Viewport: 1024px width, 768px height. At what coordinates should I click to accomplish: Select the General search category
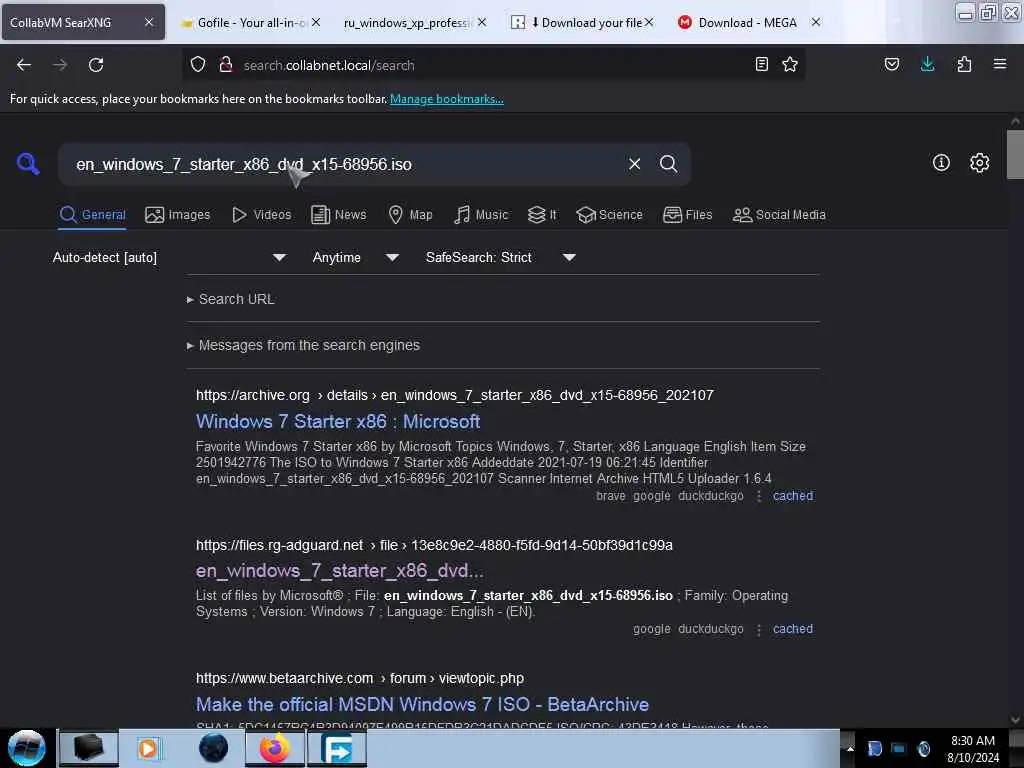coord(93,214)
